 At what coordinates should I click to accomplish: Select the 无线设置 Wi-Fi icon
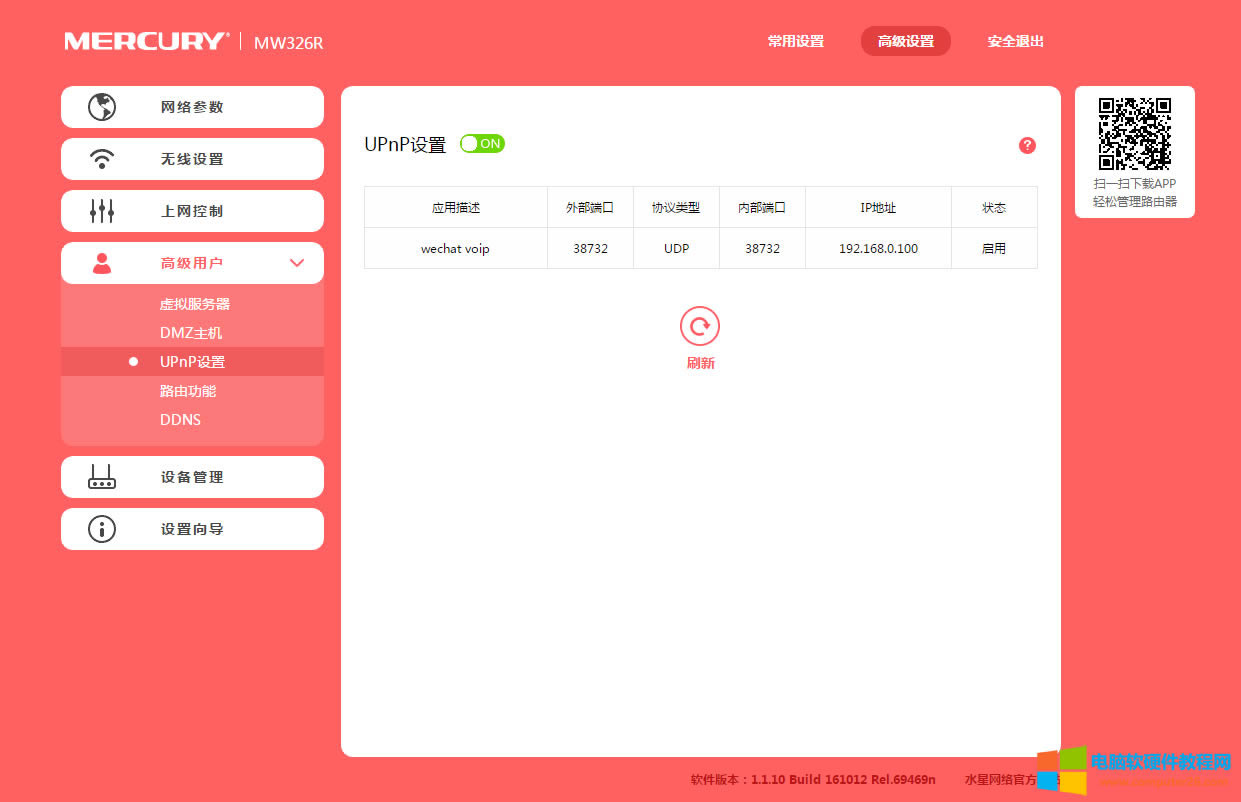pyautogui.click(x=101, y=158)
